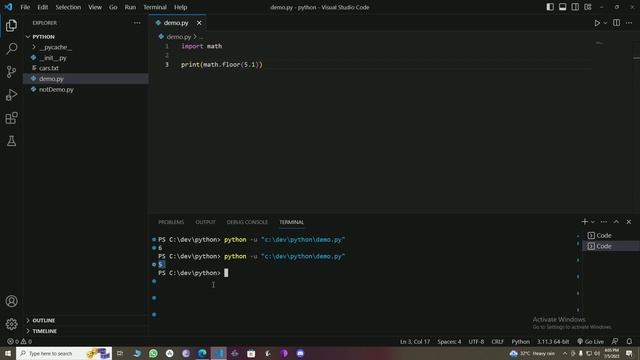The image size is (640, 360).
Task: Select demo.py in the Explorer
Action: [86, 79]
